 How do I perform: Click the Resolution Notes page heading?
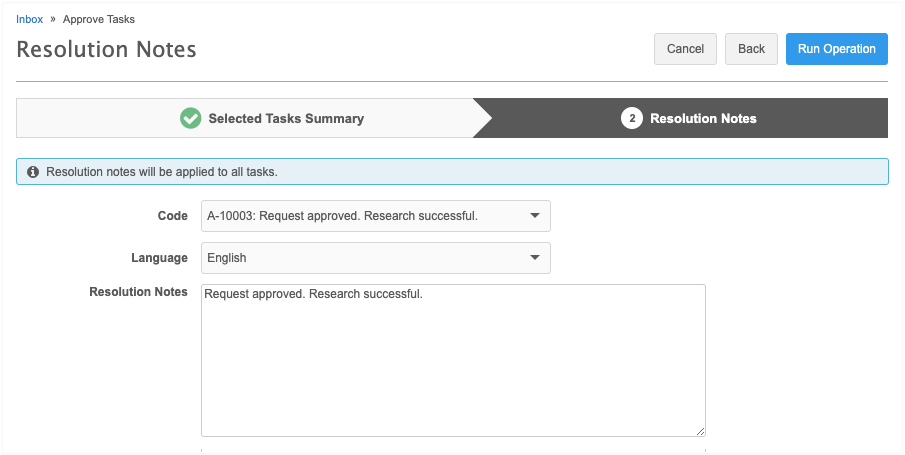(x=106, y=50)
